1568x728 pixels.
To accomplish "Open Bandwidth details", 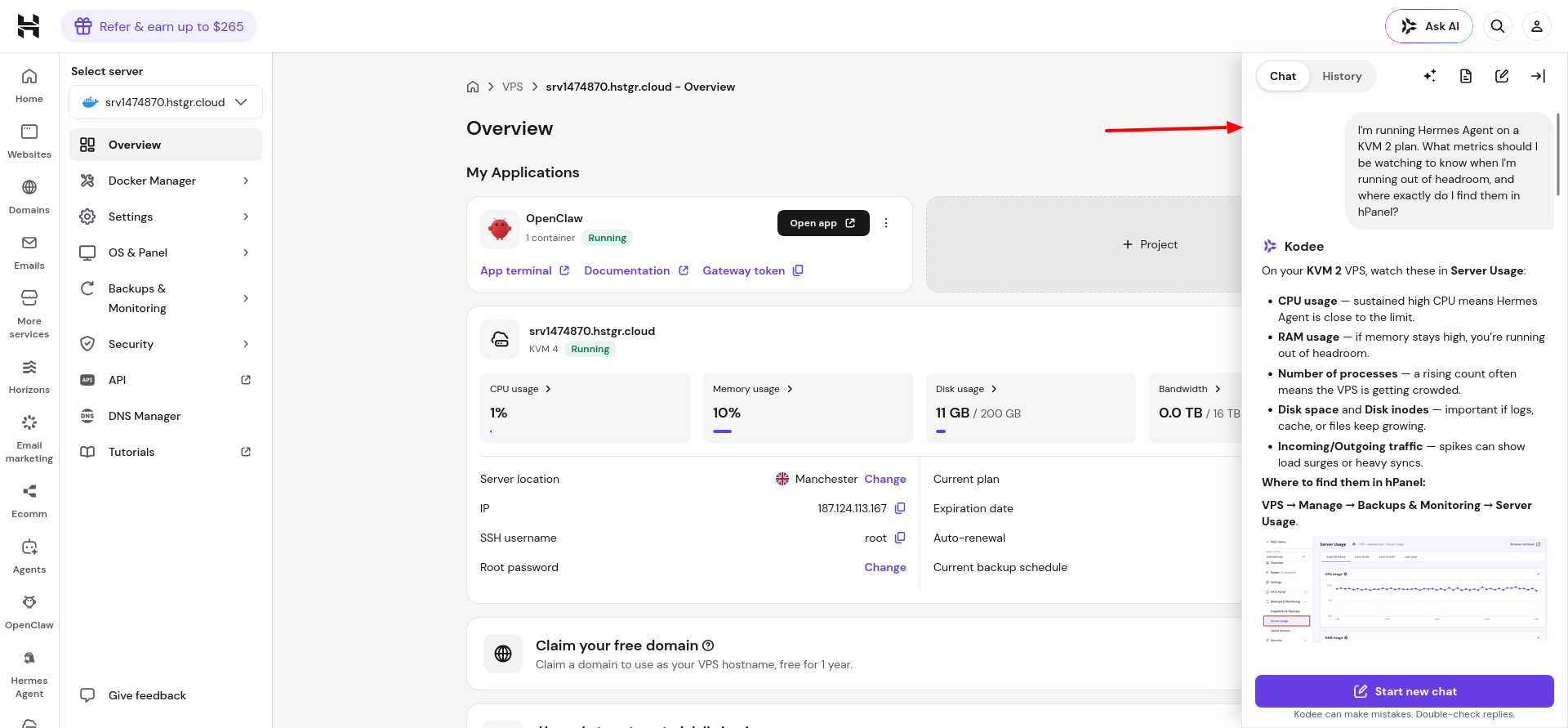I will point(1189,389).
